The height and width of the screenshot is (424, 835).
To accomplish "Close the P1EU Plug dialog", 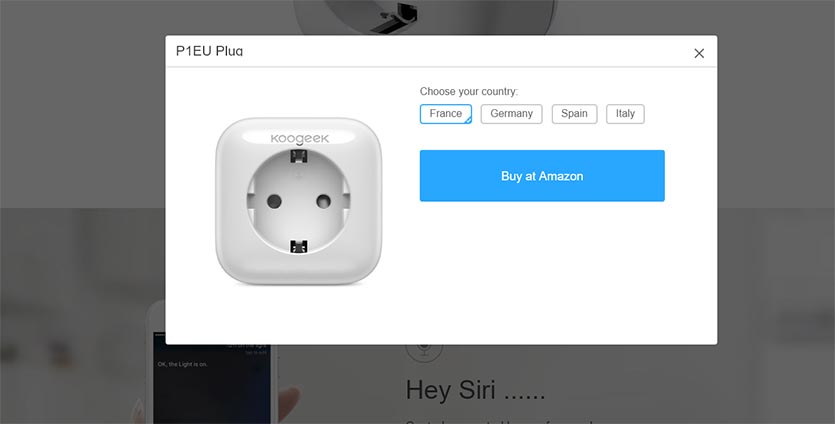I will [699, 53].
